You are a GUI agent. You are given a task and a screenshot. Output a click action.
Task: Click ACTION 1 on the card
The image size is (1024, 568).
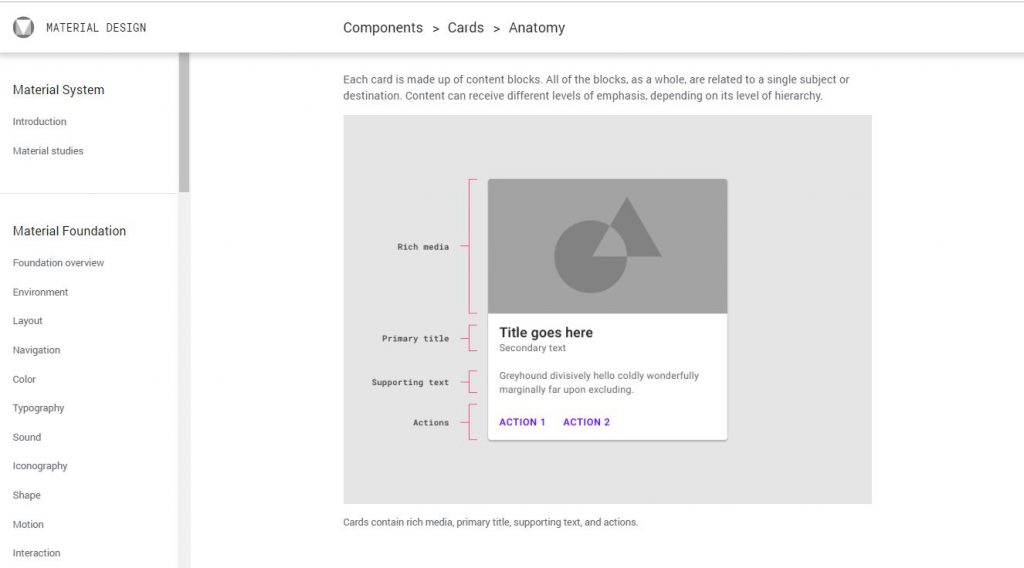[x=522, y=422]
